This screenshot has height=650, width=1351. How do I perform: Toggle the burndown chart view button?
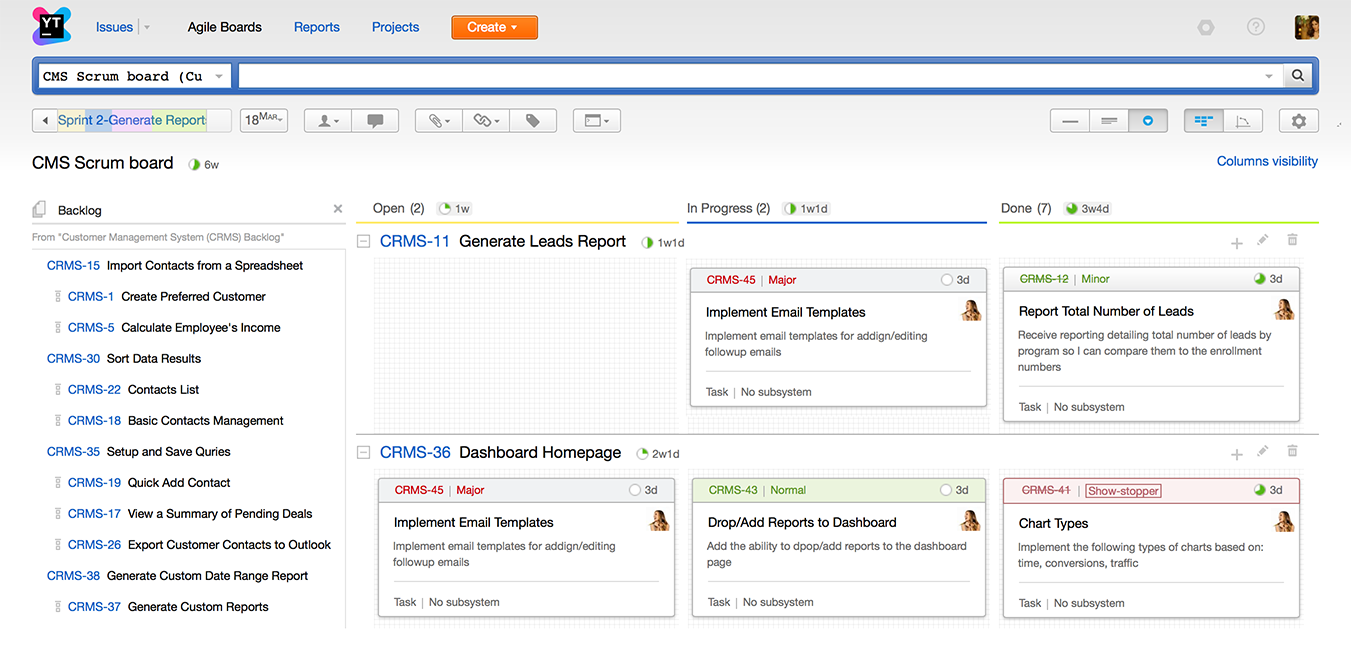coord(1243,121)
